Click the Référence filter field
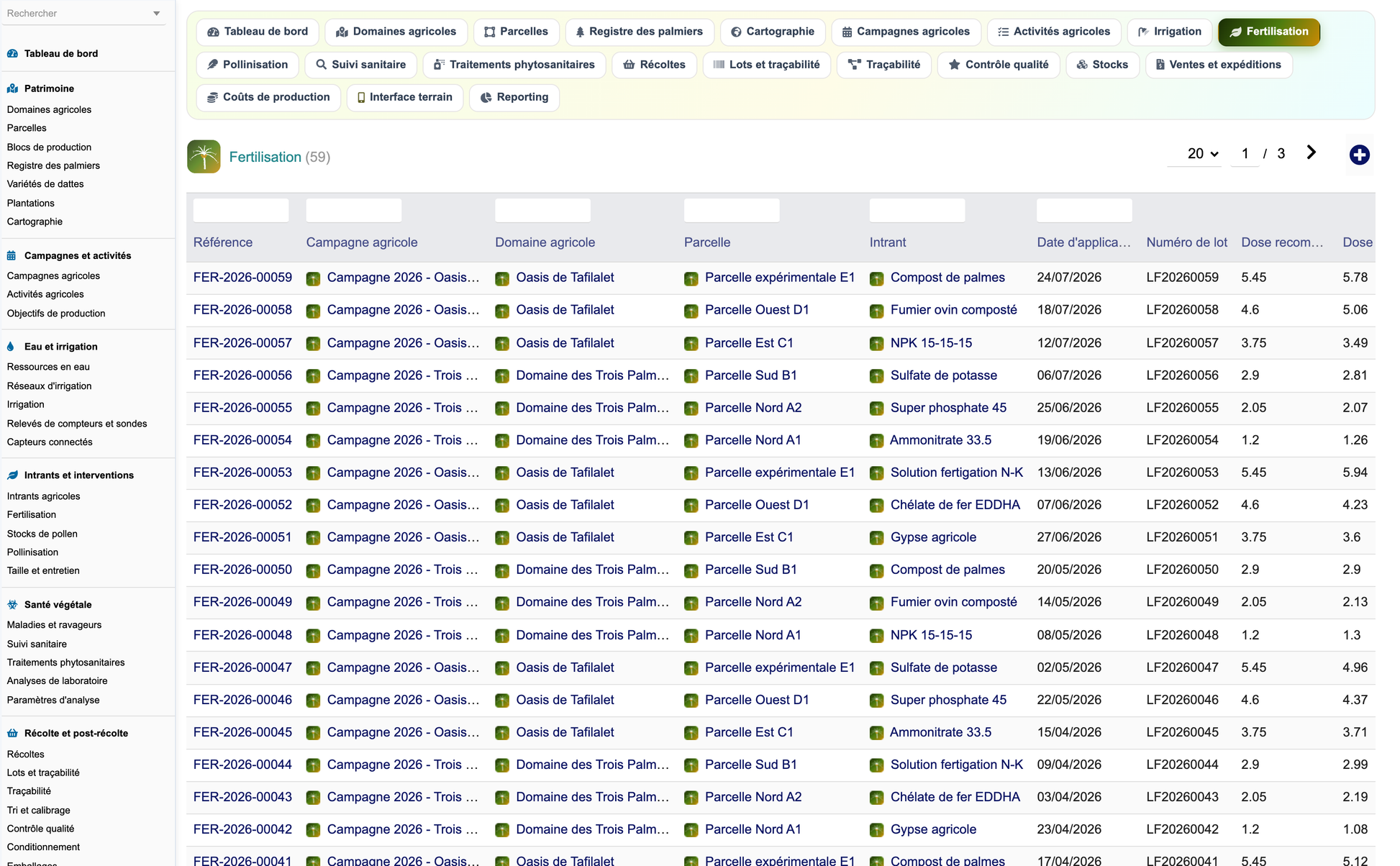This screenshot has width=1400, height=866. (241, 211)
